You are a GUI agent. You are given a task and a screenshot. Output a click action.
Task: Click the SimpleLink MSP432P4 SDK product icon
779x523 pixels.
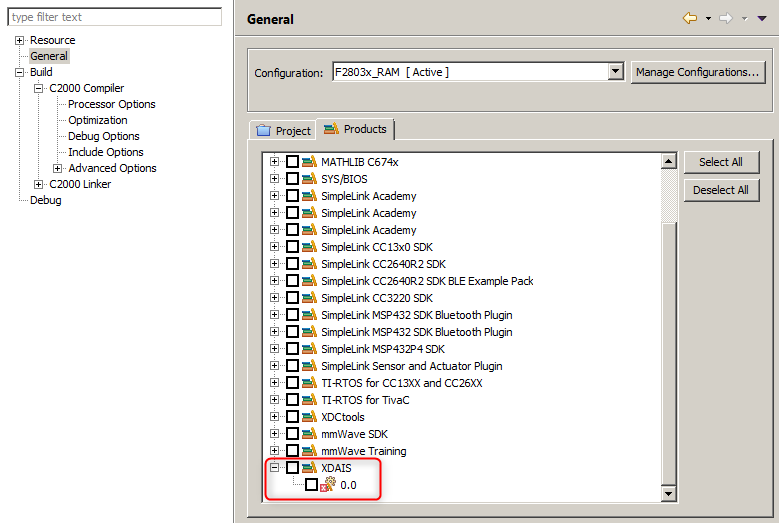coord(309,349)
